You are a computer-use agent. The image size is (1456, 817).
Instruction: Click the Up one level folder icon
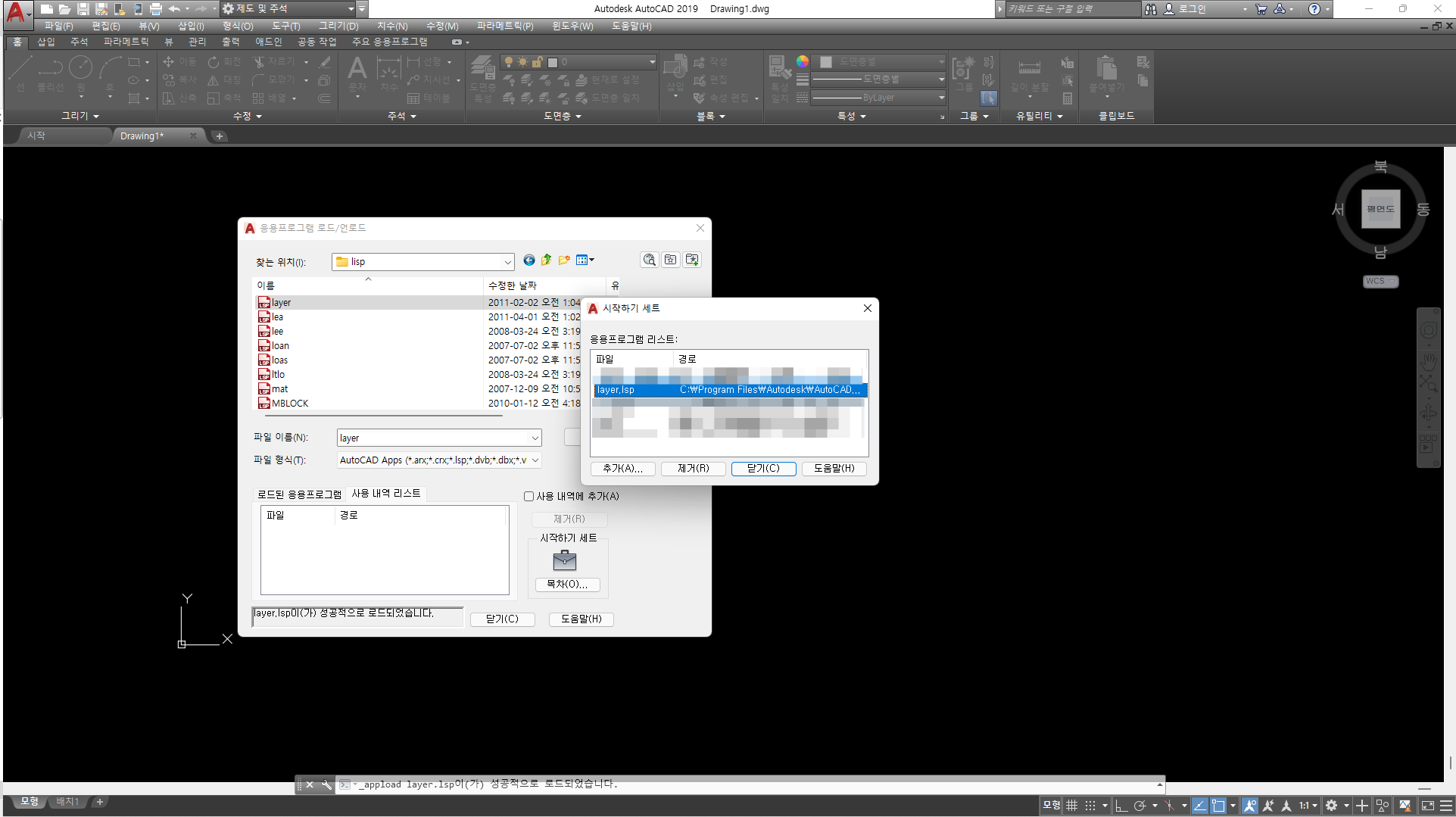click(x=546, y=260)
